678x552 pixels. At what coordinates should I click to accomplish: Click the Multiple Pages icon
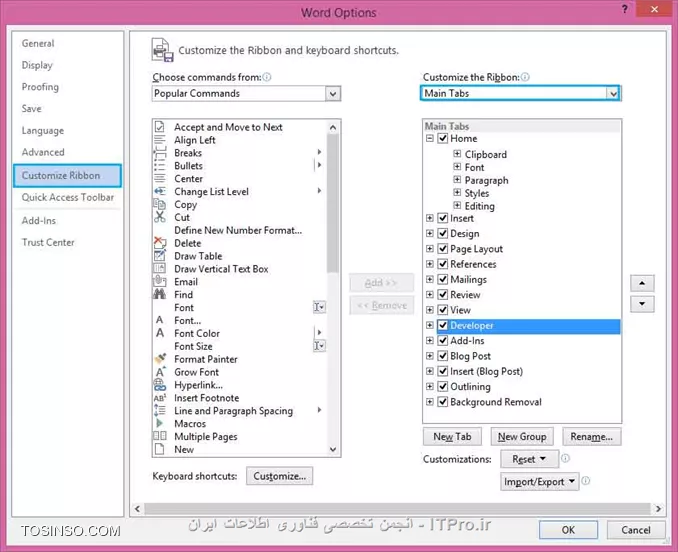point(160,436)
